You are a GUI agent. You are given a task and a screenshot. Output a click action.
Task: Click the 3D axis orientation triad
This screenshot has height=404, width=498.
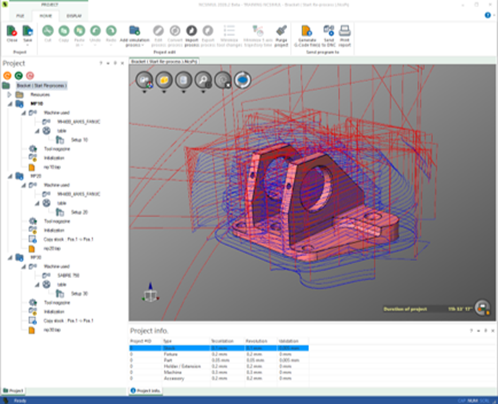click(150, 293)
